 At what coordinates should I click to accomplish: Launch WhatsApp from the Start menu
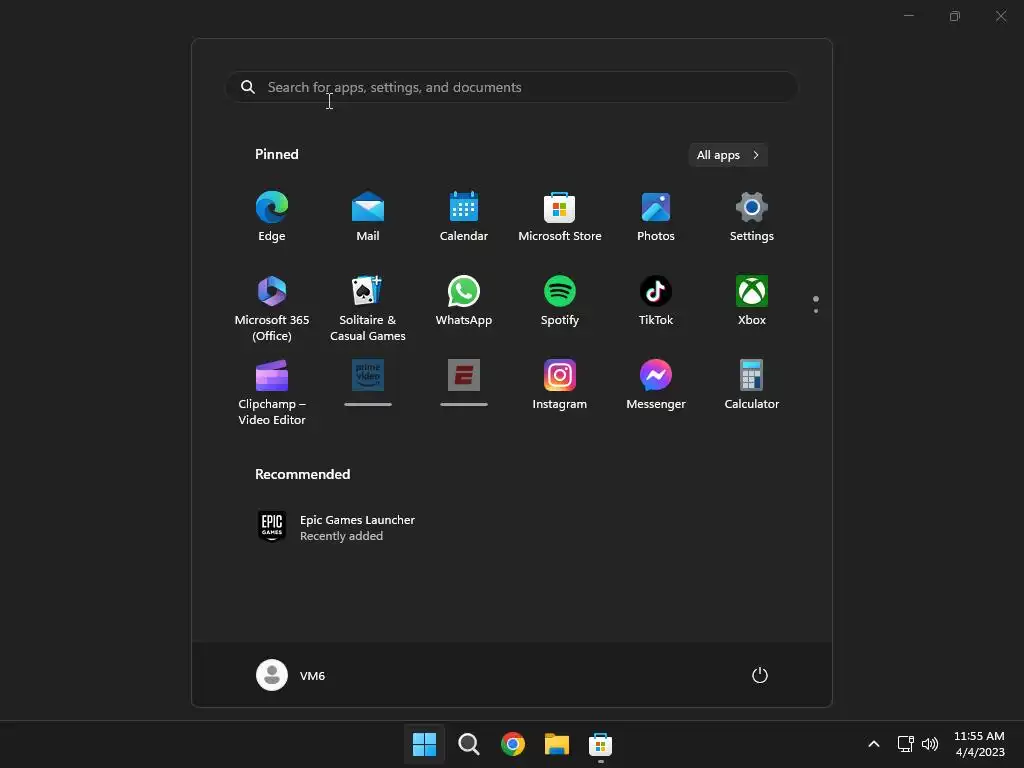click(x=464, y=300)
